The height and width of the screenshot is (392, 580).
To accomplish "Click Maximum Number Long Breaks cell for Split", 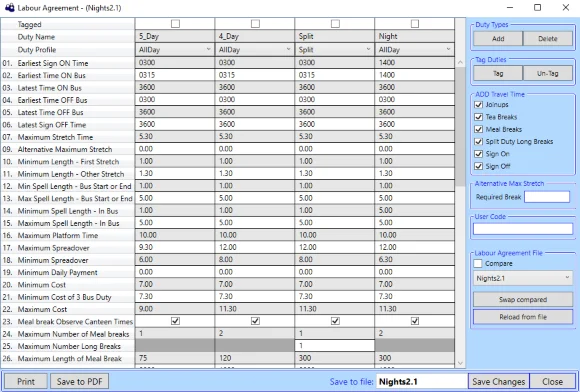I will (335, 346).
